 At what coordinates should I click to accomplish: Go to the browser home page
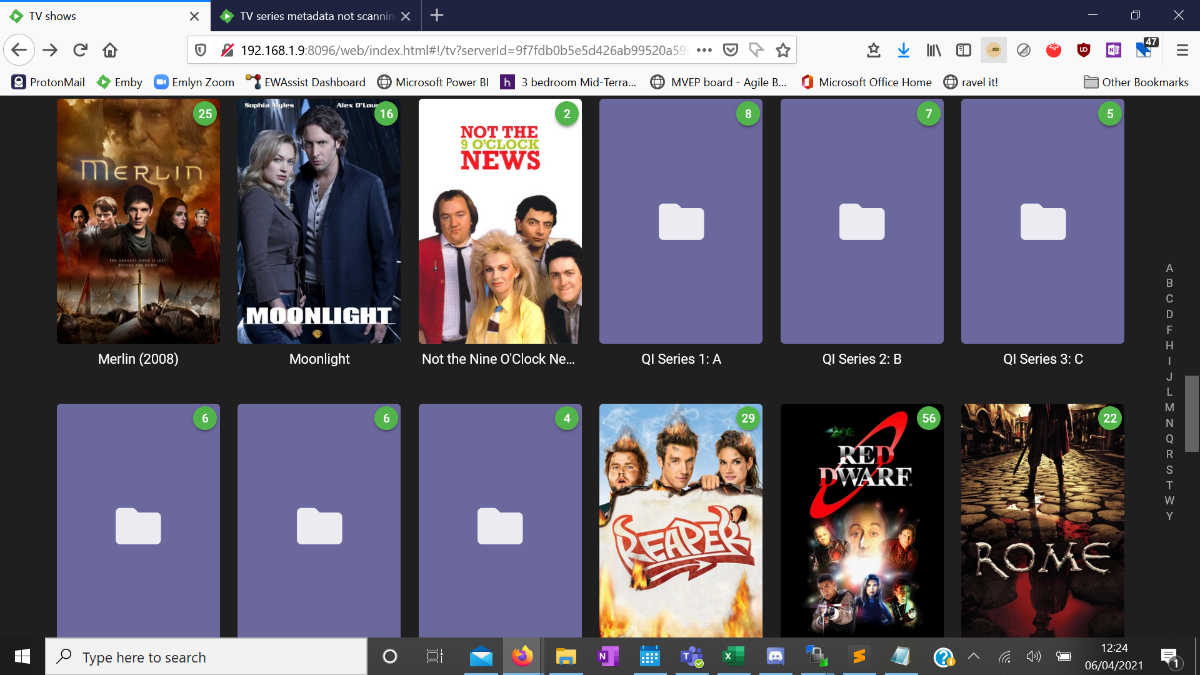(x=110, y=50)
